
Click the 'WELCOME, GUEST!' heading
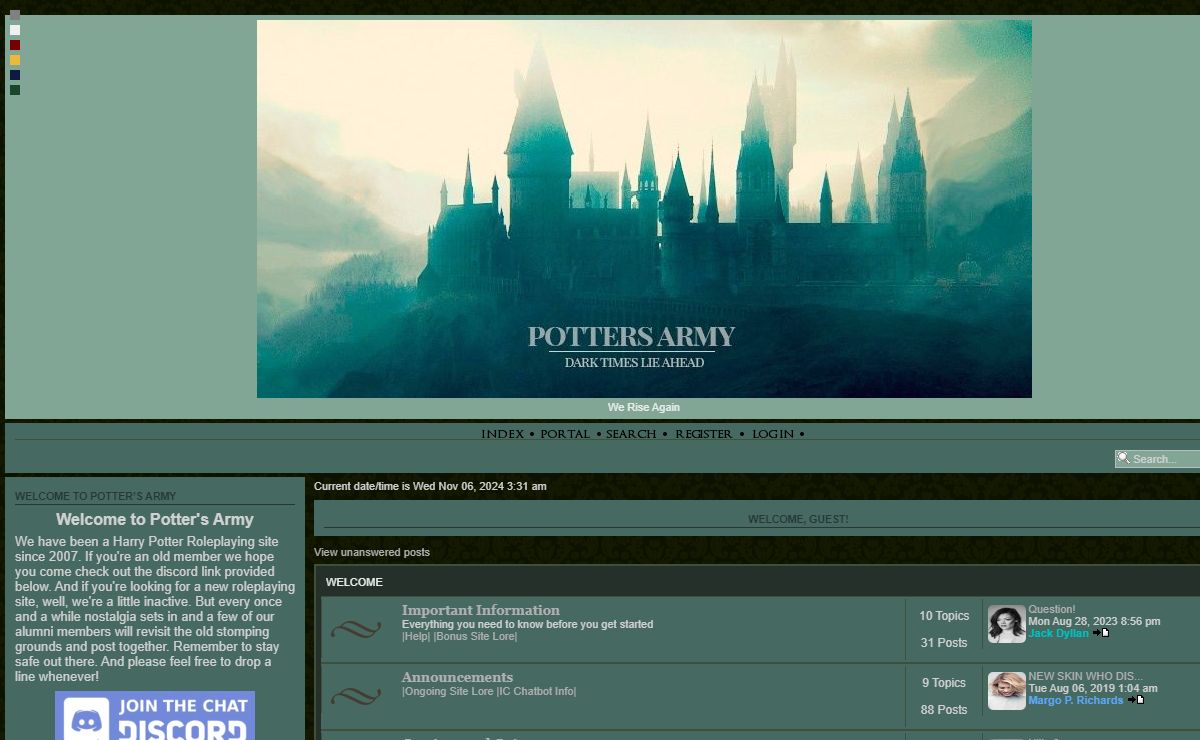(x=798, y=519)
